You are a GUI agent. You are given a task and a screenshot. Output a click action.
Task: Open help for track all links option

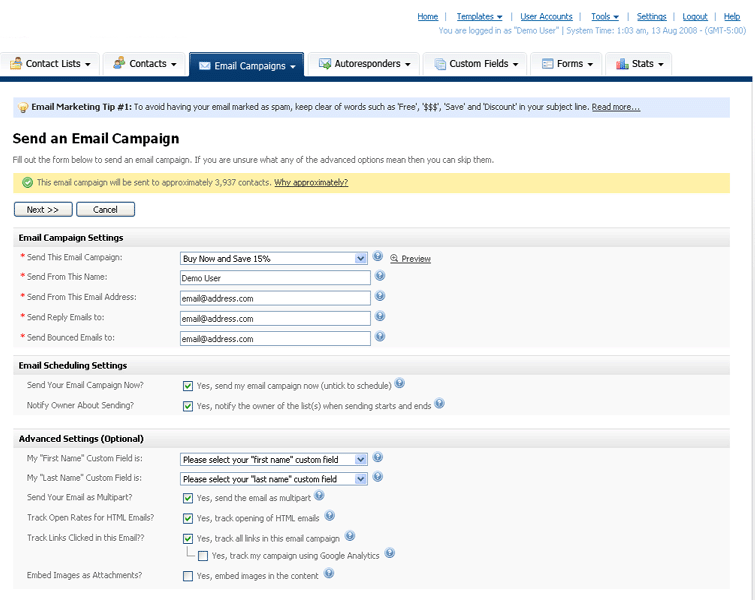[350, 535]
